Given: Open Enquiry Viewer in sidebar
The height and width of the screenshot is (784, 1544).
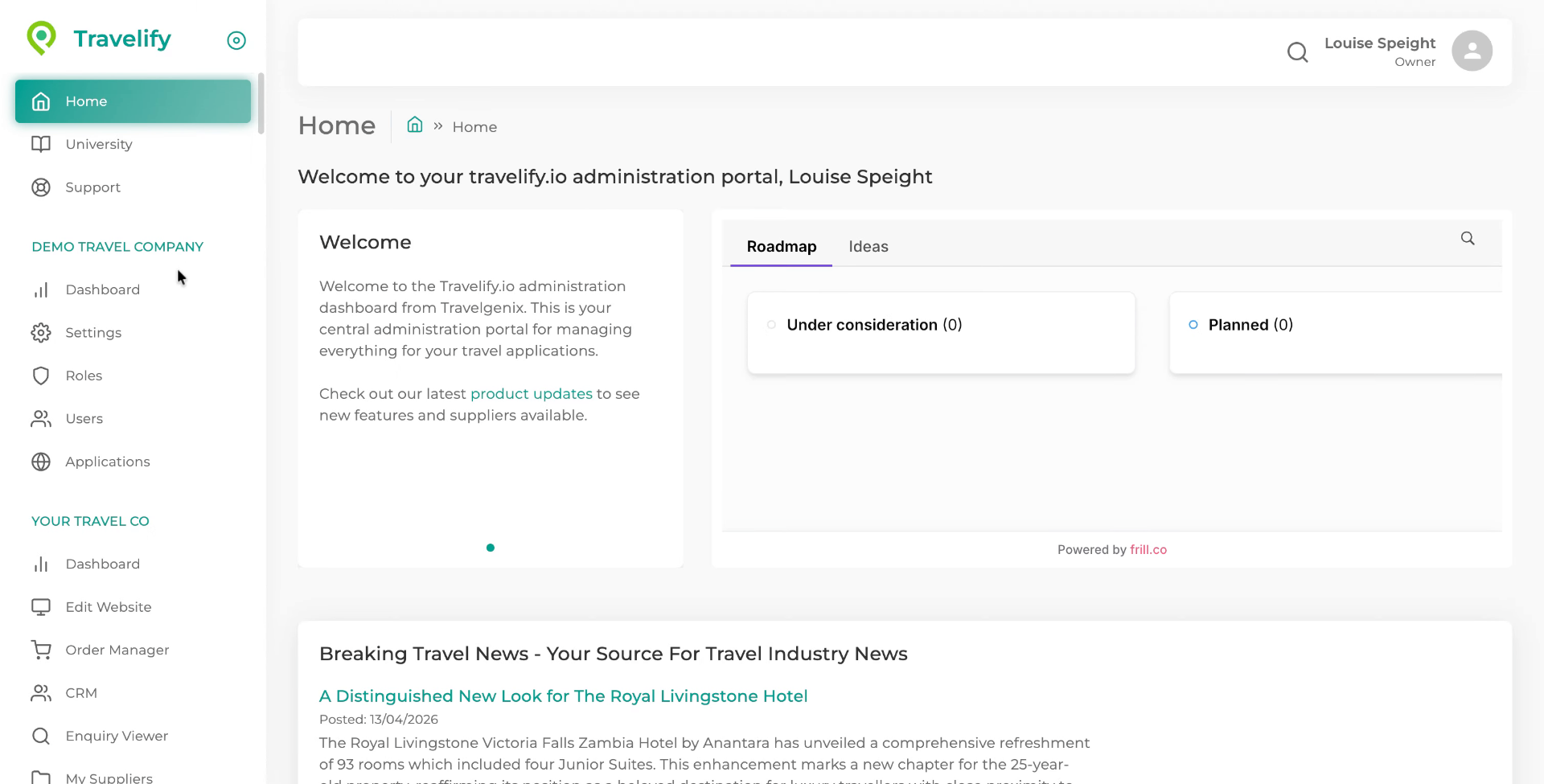Looking at the screenshot, I should pyautogui.click(x=133, y=736).
